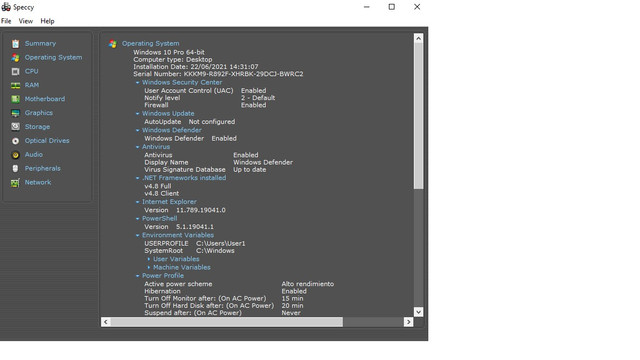The width and height of the screenshot is (640, 360).
Task: Click the Operating System Windows flag sidebar icon
Action: [16, 58]
